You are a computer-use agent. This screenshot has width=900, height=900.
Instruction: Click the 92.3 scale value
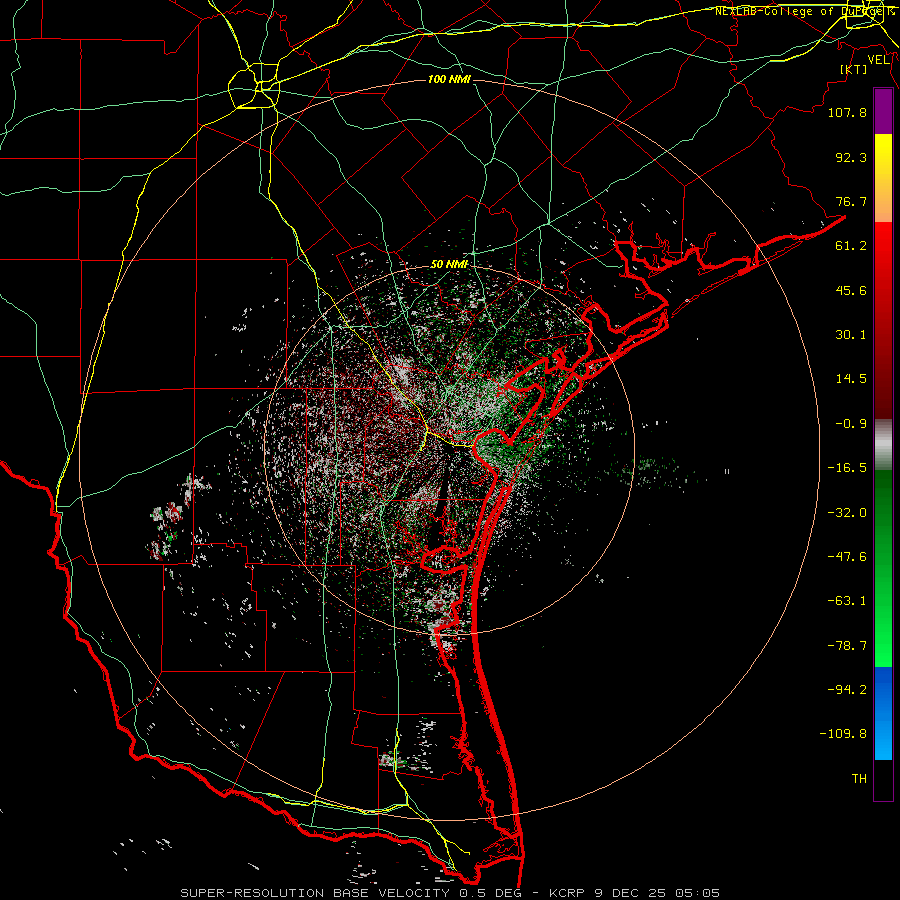[851, 157]
